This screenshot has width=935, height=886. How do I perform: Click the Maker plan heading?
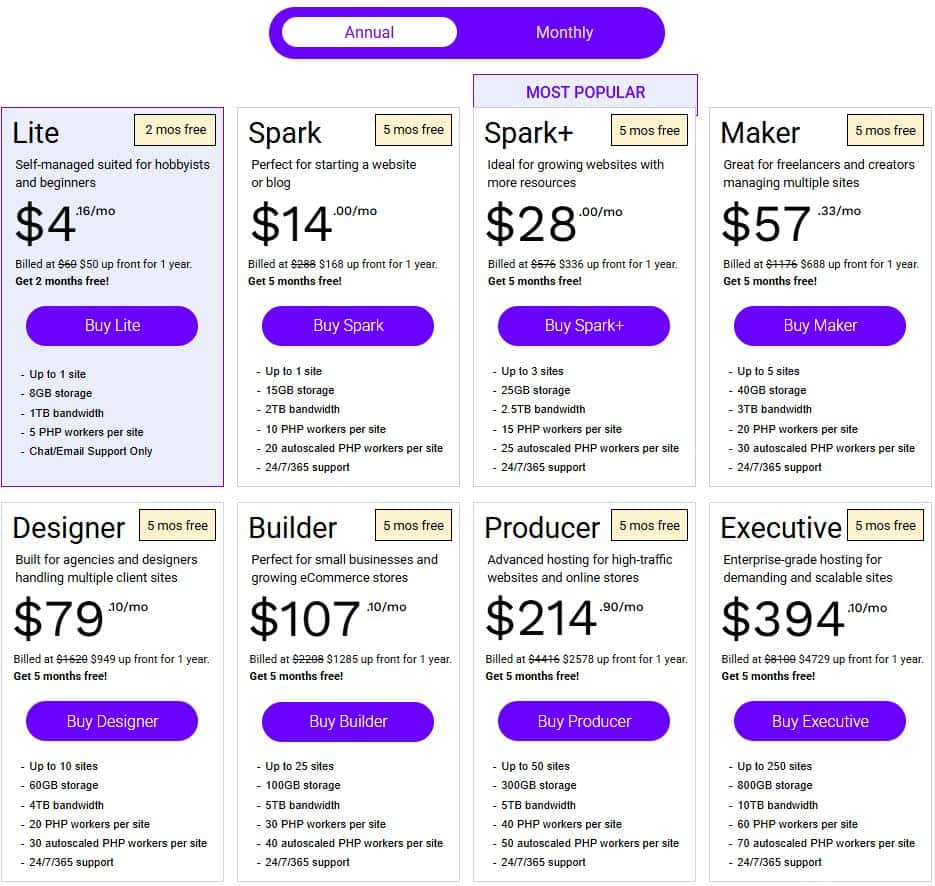(x=760, y=133)
